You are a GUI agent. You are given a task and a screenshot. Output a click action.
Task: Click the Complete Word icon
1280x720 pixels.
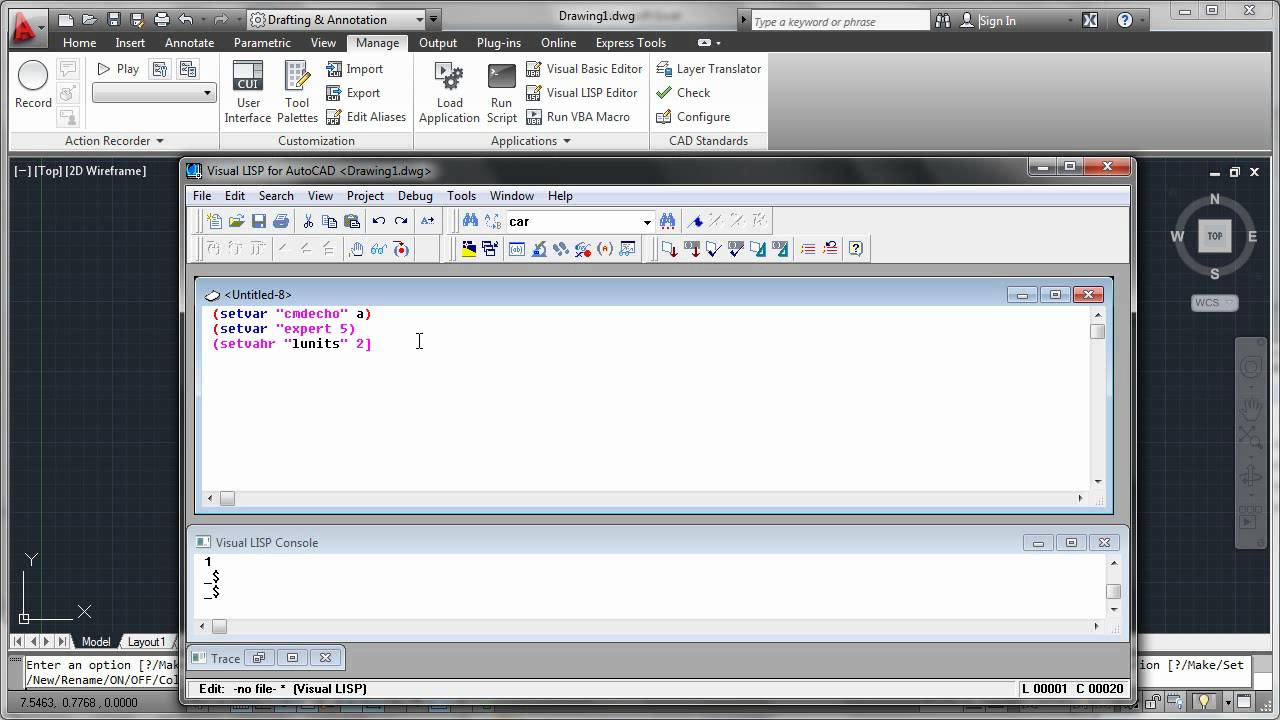coord(428,221)
